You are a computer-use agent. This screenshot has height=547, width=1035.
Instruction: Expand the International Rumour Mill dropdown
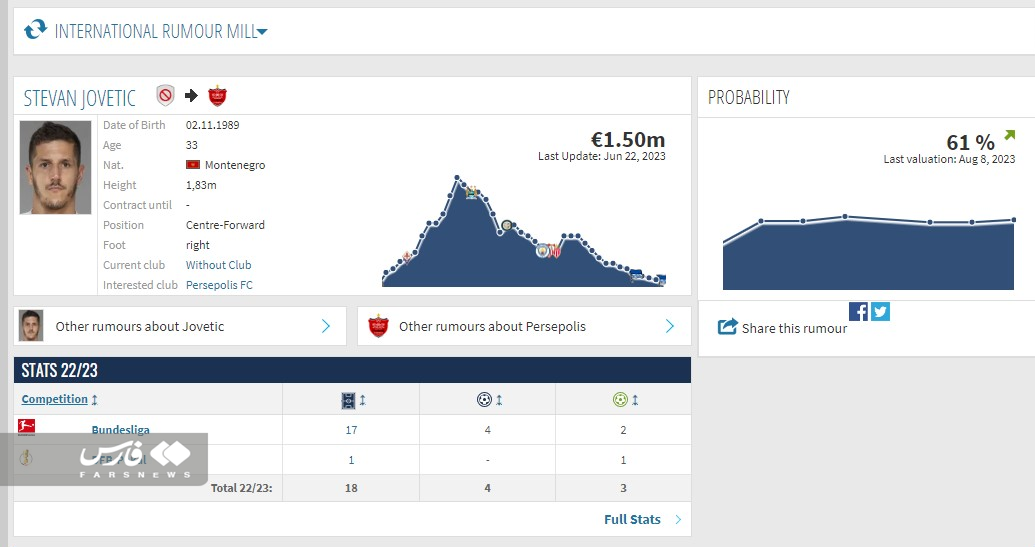(262, 32)
